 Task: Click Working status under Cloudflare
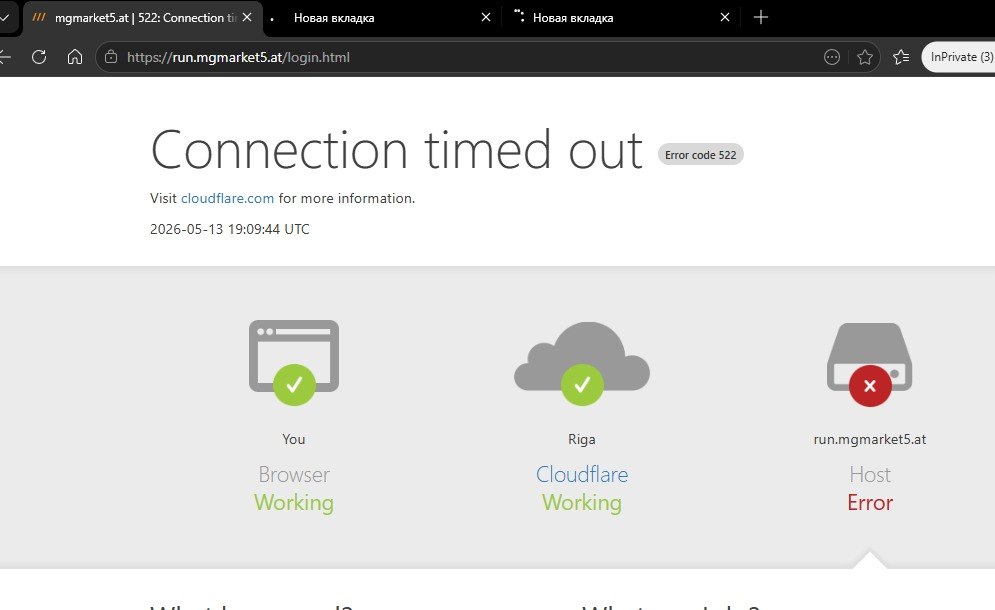[x=582, y=503]
